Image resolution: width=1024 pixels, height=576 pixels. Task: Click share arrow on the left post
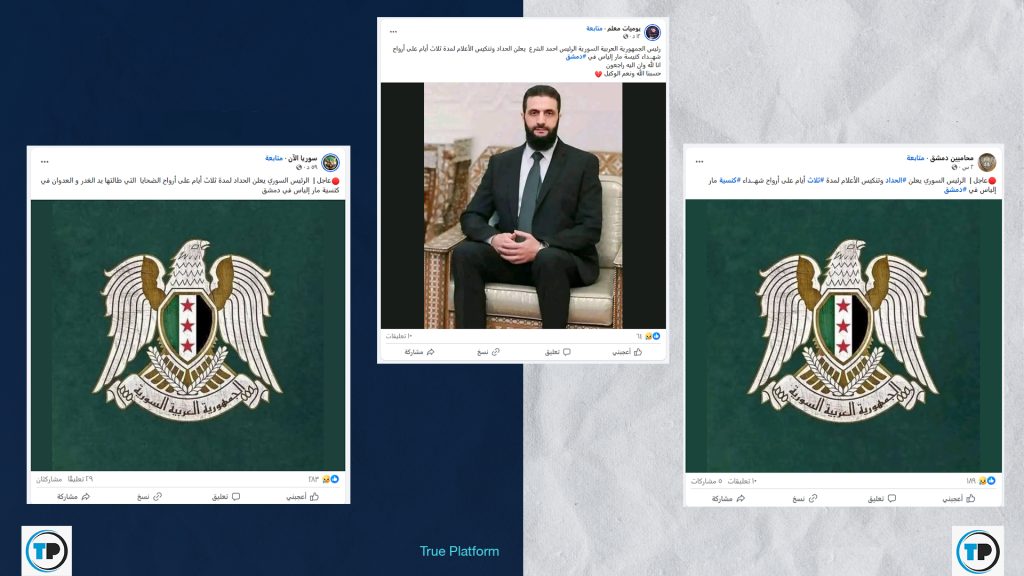pos(86,497)
